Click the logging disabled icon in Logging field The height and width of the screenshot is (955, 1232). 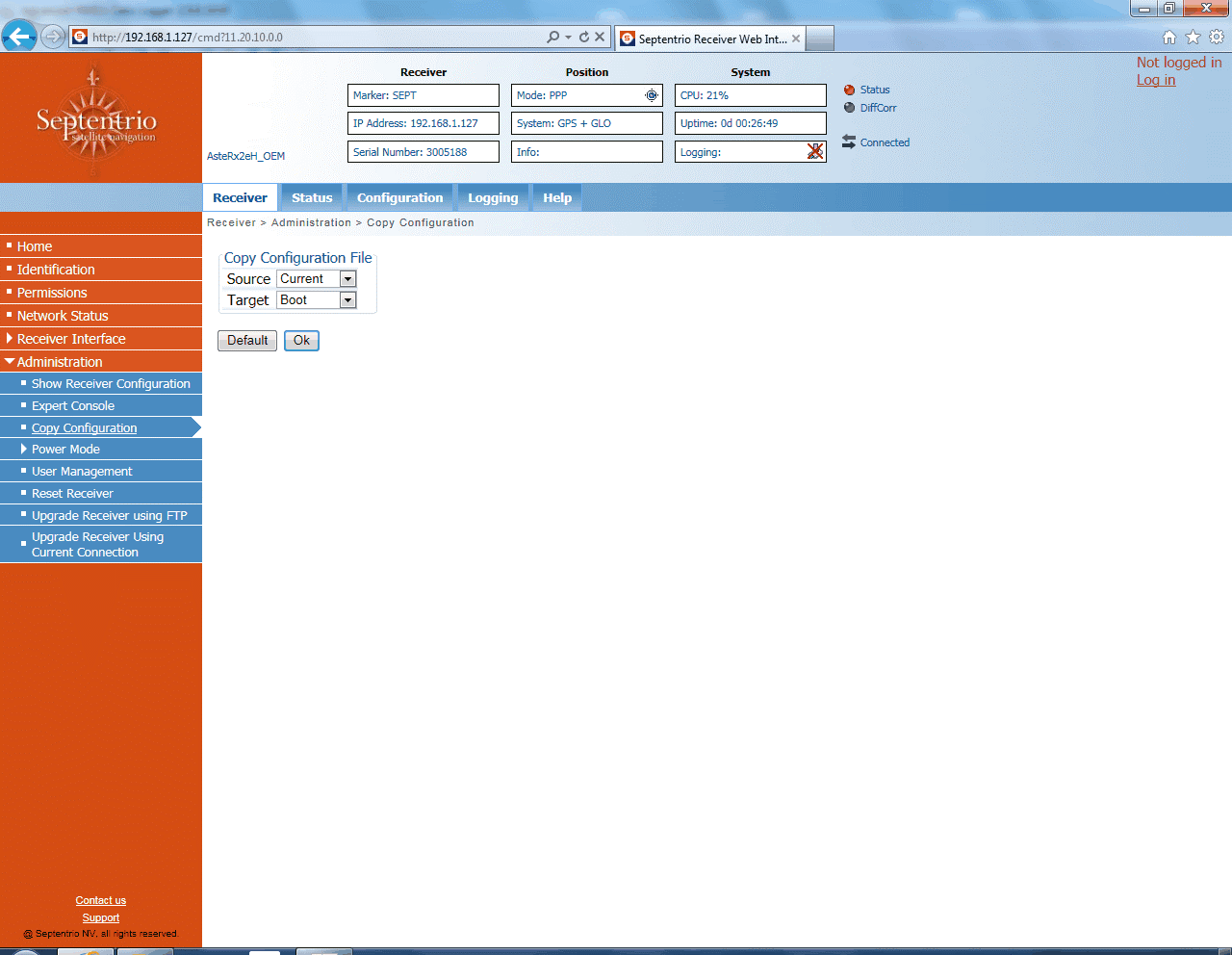coord(815,151)
